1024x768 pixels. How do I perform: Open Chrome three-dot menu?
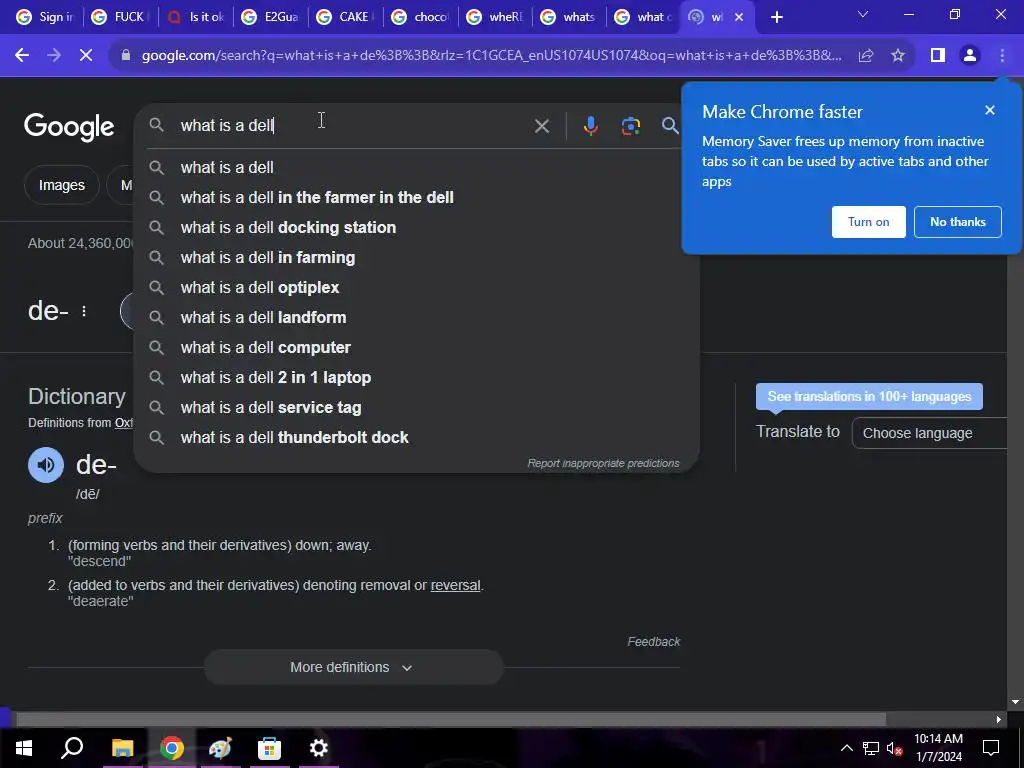click(1002, 56)
